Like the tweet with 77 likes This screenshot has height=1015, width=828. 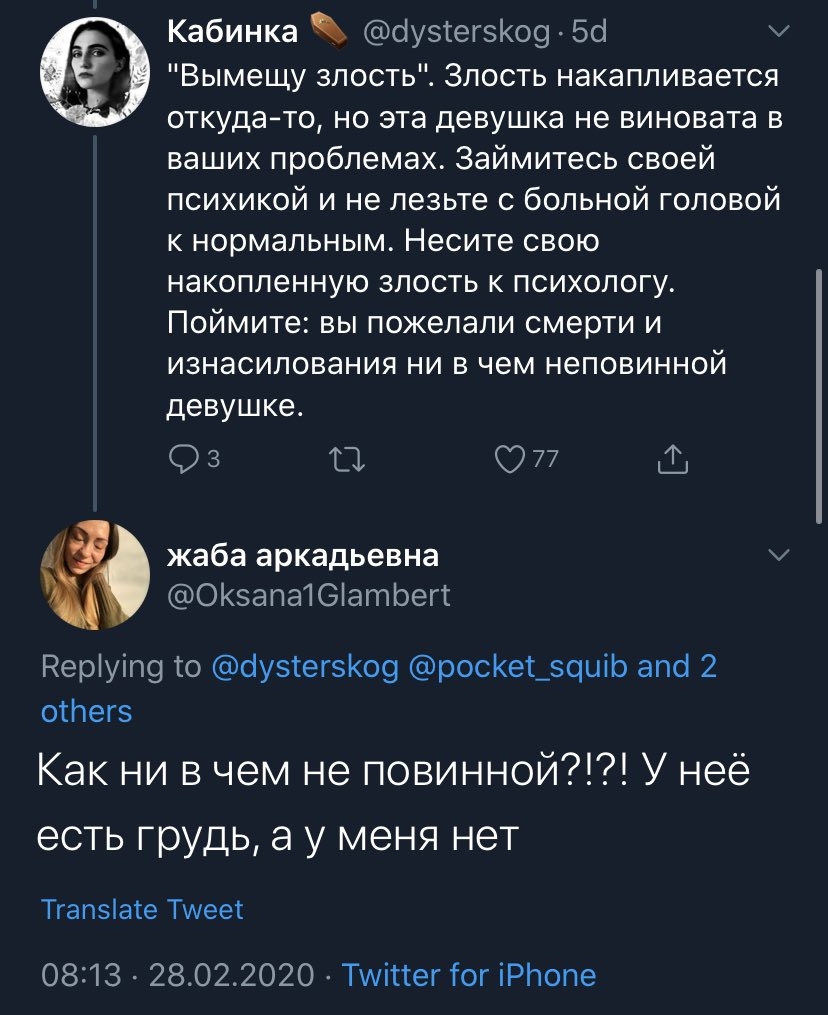point(510,459)
